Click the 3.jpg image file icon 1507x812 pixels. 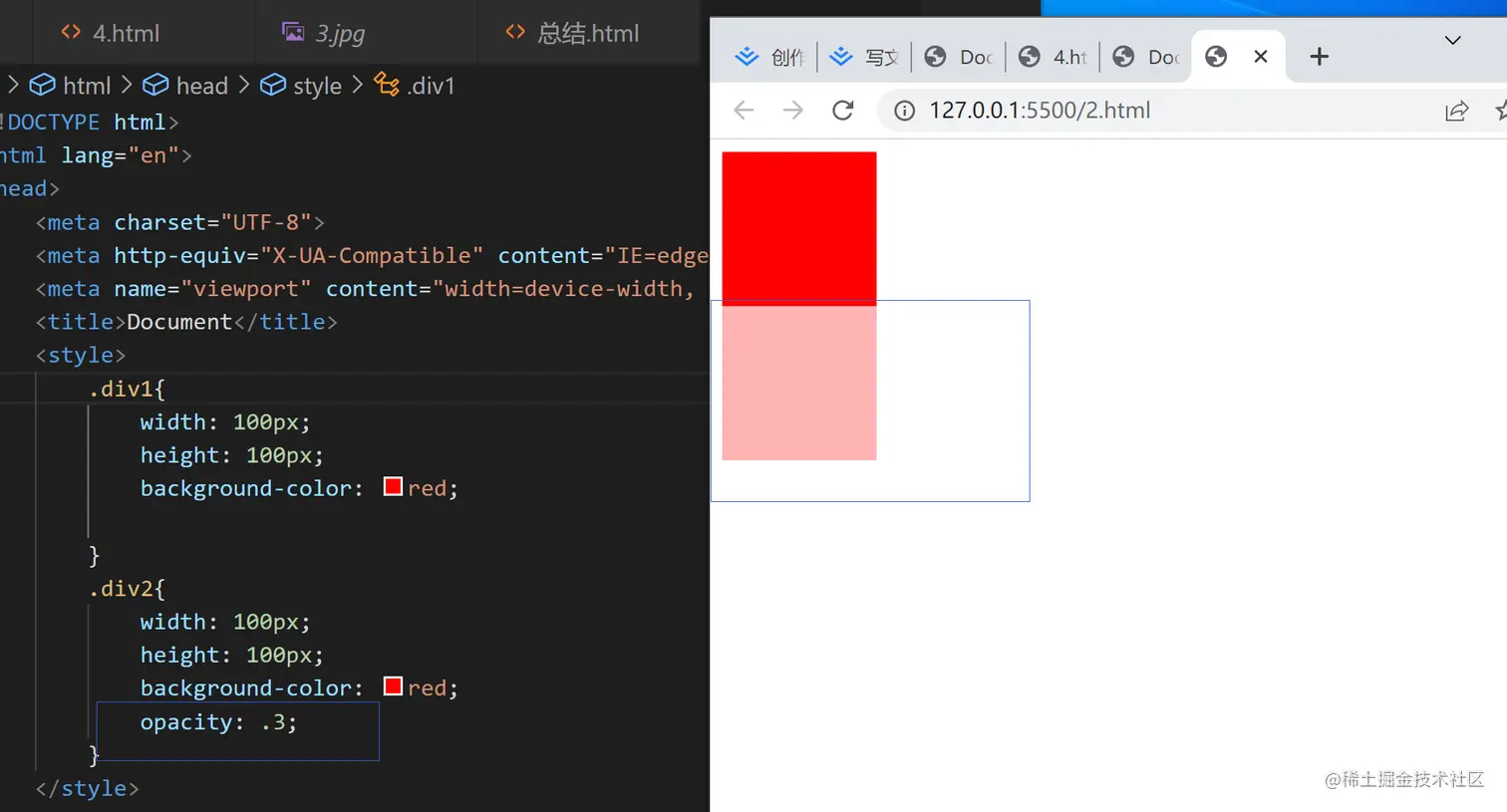coord(293,32)
